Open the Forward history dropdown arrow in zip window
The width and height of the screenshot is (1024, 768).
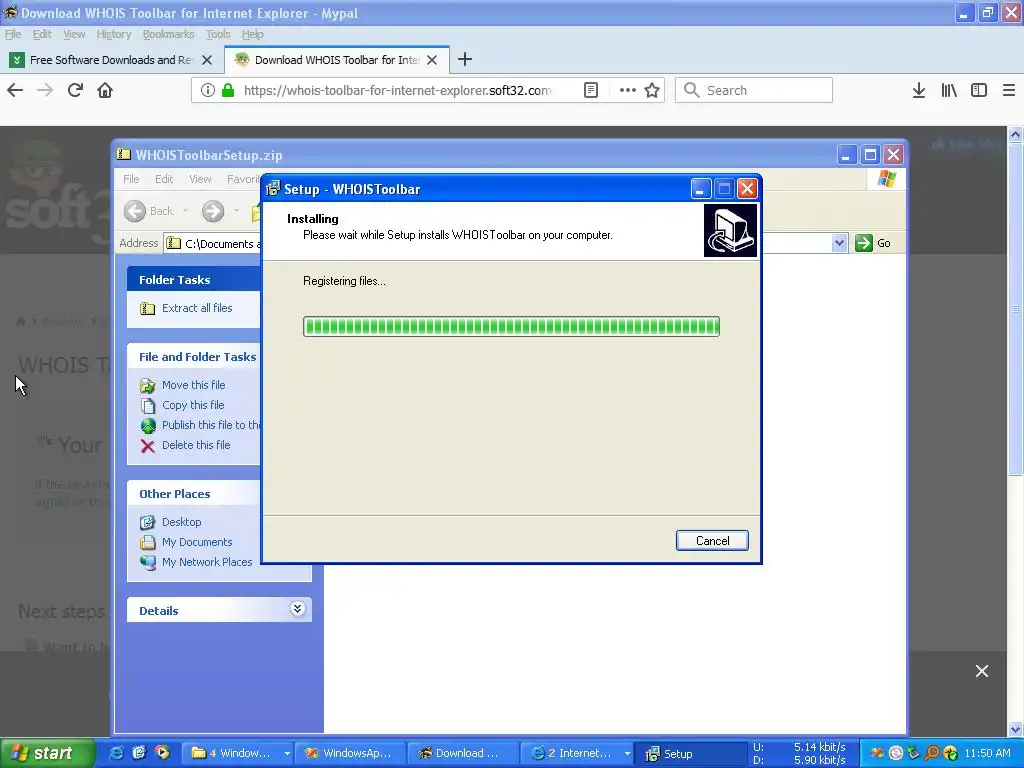(x=236, y=211)
